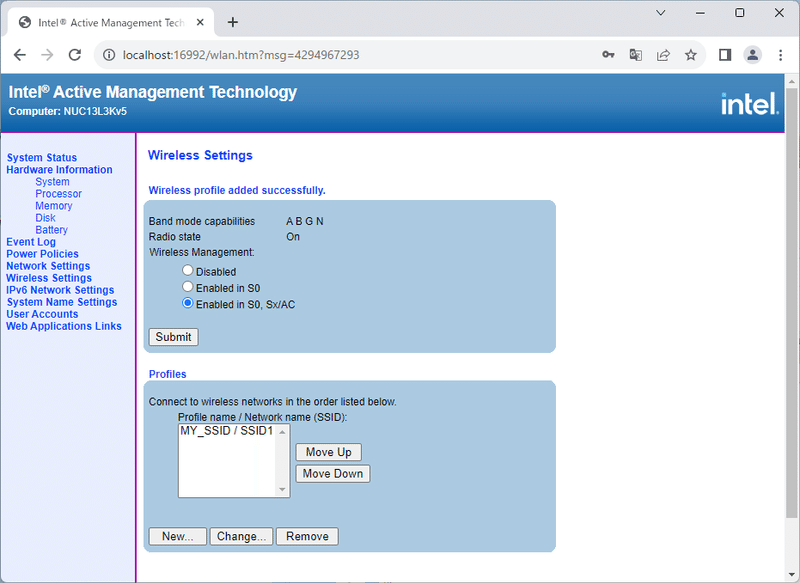Open System Status page
Viewport: 800px width, 583px height.
42,158
